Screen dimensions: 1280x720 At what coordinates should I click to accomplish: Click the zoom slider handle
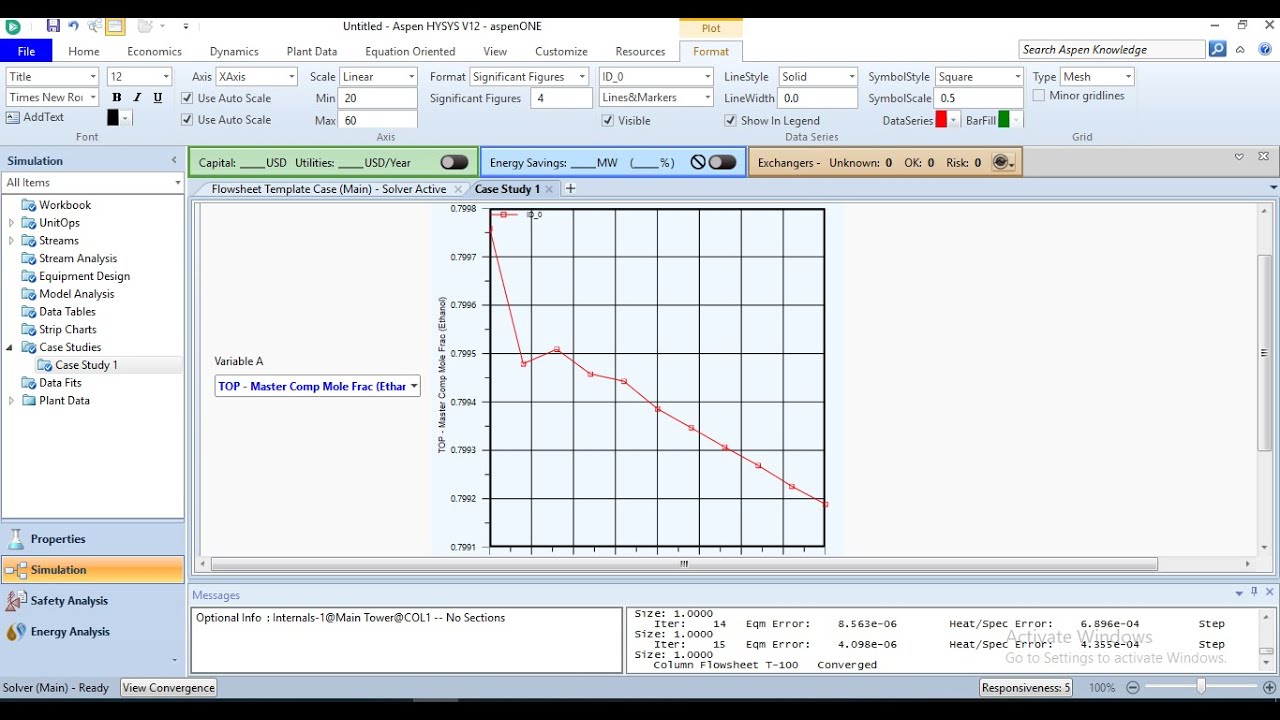pos(1201,687)
